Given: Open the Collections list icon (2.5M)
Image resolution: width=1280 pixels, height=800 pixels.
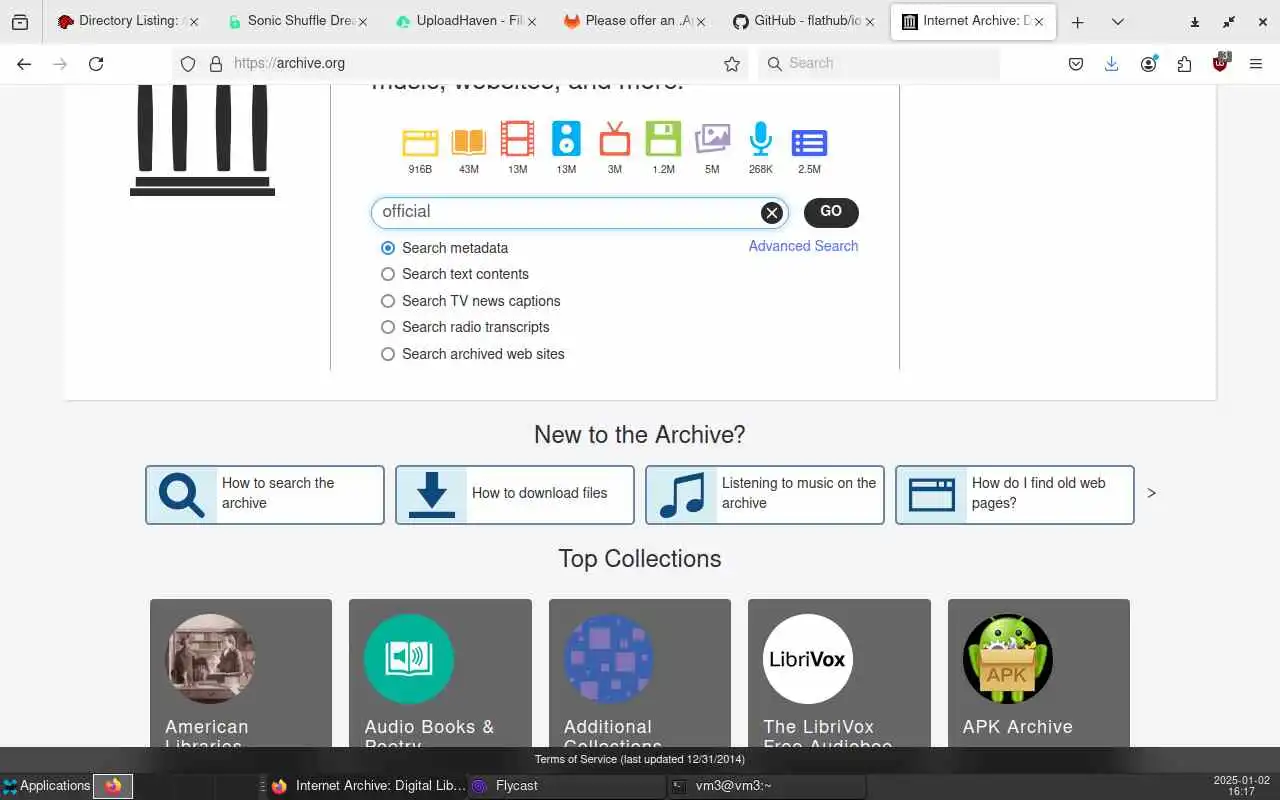Looking at the screenshot, I should pos(809,143).
